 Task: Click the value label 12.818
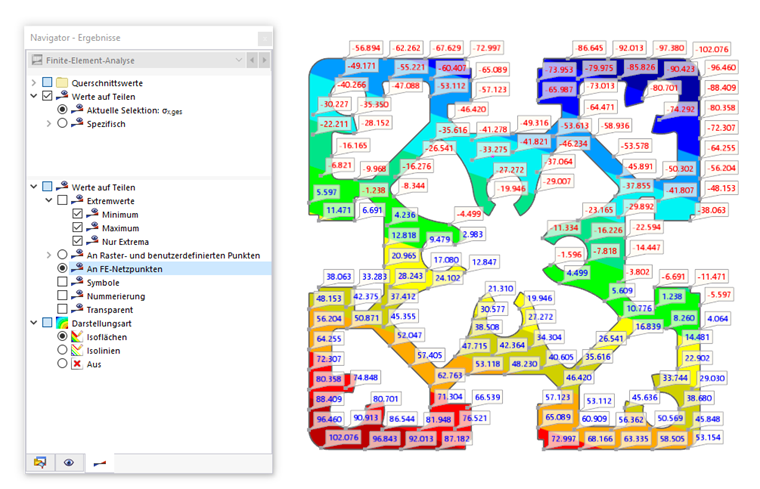(404, 235)
